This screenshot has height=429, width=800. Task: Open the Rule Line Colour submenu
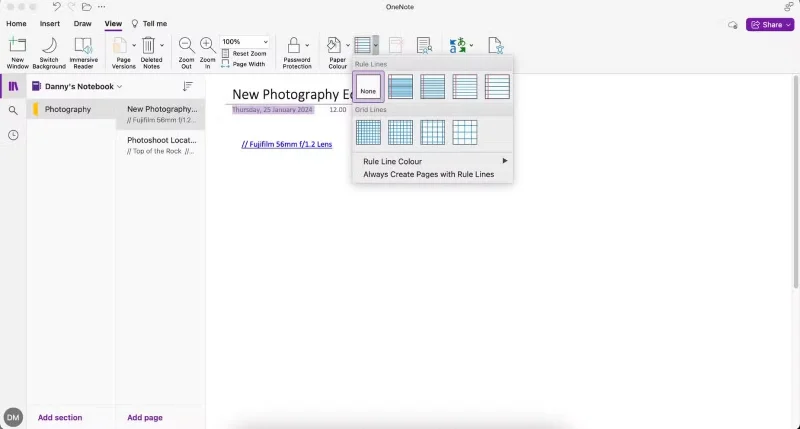pos(433,161)
